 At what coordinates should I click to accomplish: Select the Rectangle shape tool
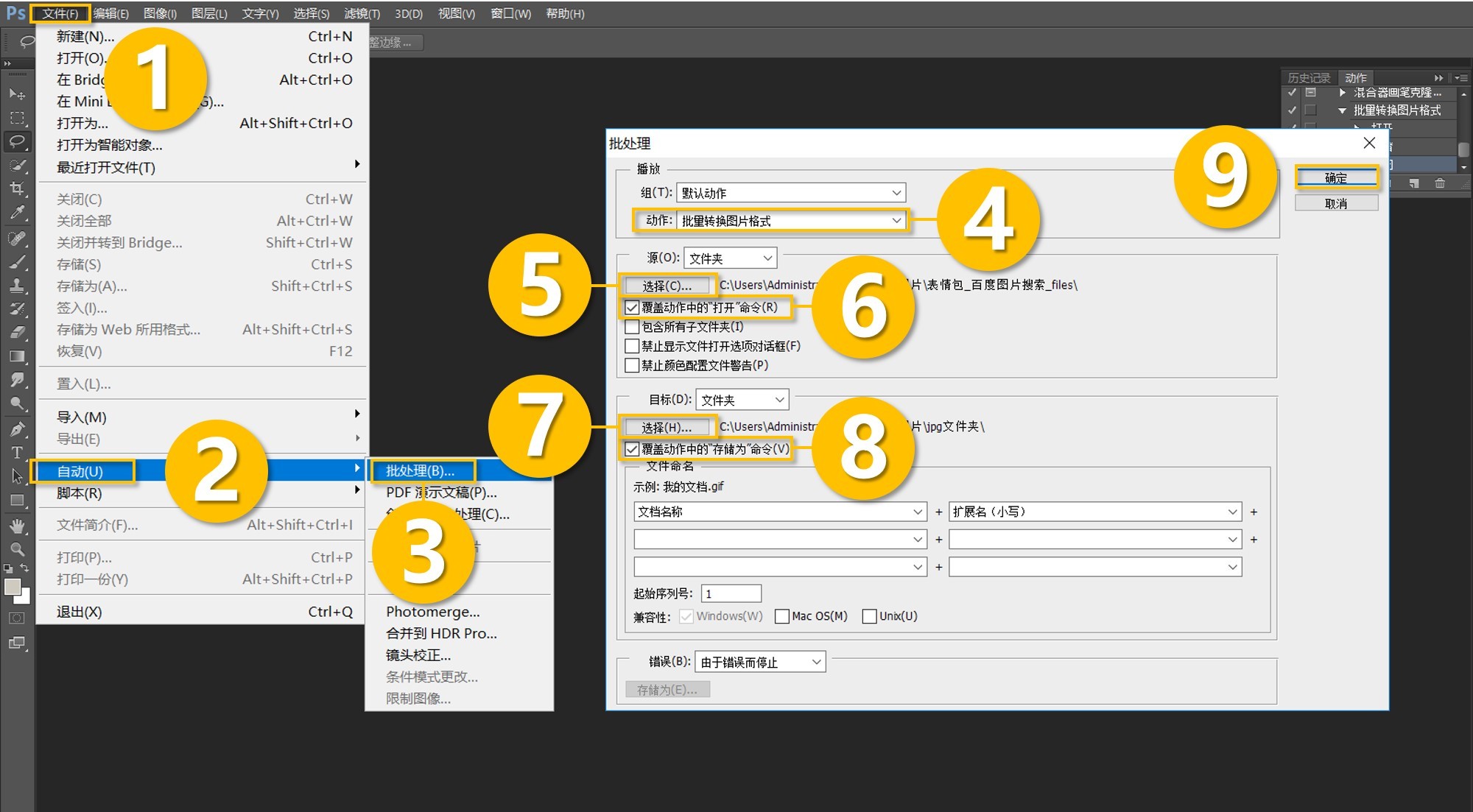pos(17,501)
